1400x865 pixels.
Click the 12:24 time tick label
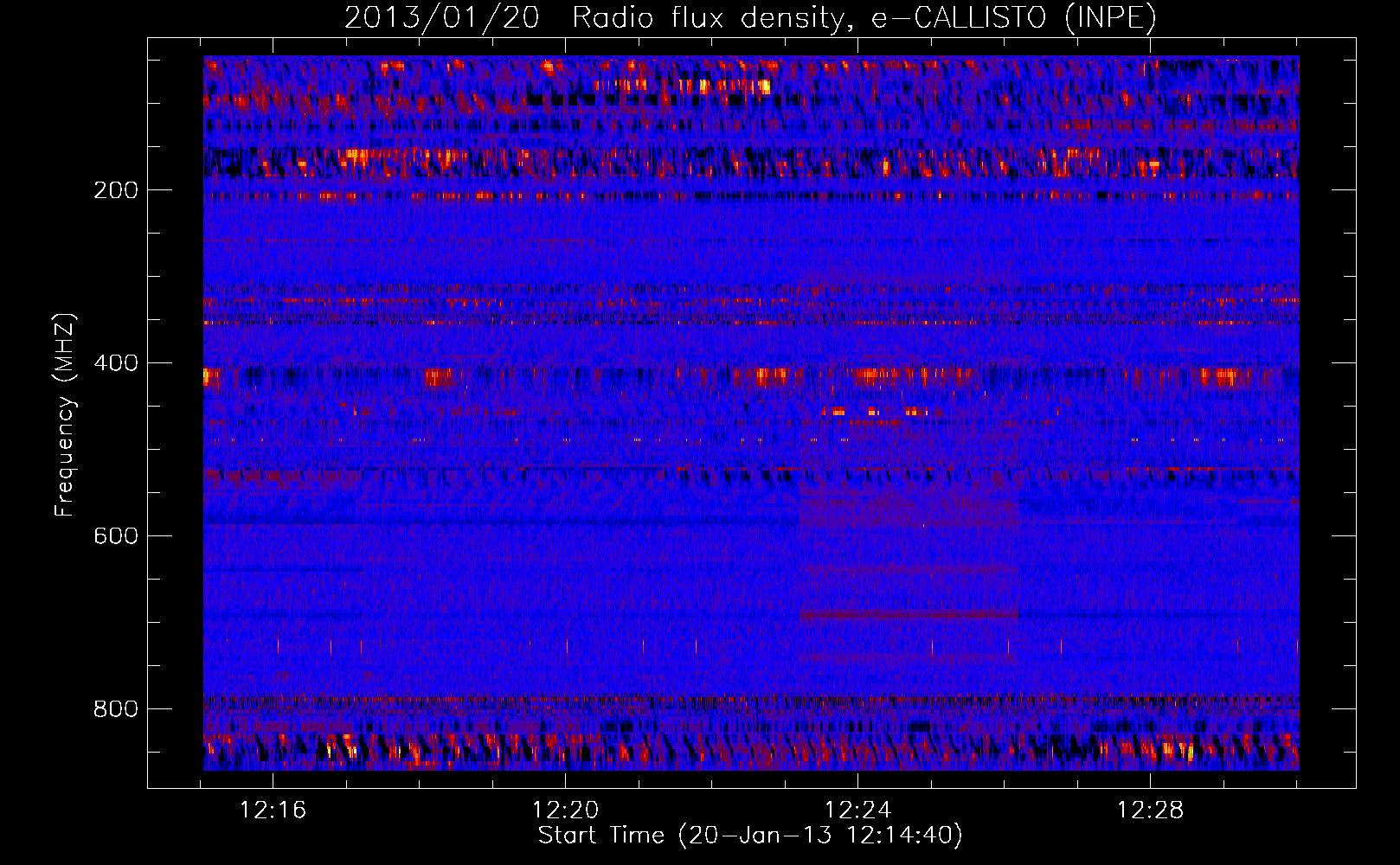tap(858, 811)
